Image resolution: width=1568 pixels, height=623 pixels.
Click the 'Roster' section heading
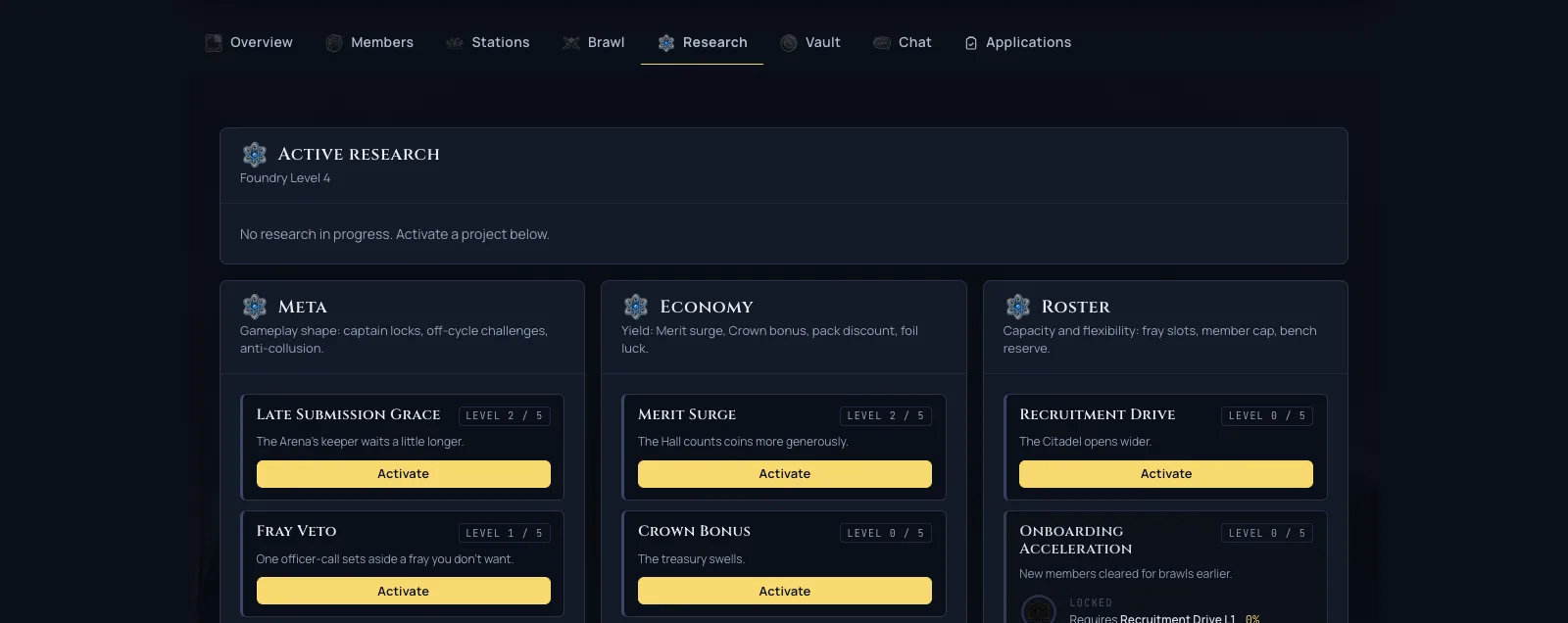point(1076,307)
